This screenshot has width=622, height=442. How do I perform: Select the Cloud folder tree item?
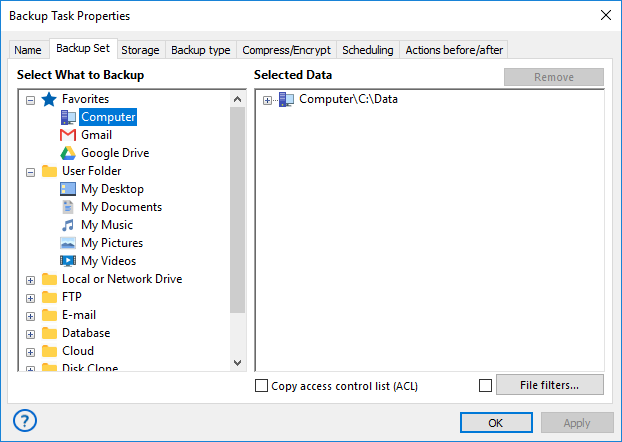tap(77, 351)
